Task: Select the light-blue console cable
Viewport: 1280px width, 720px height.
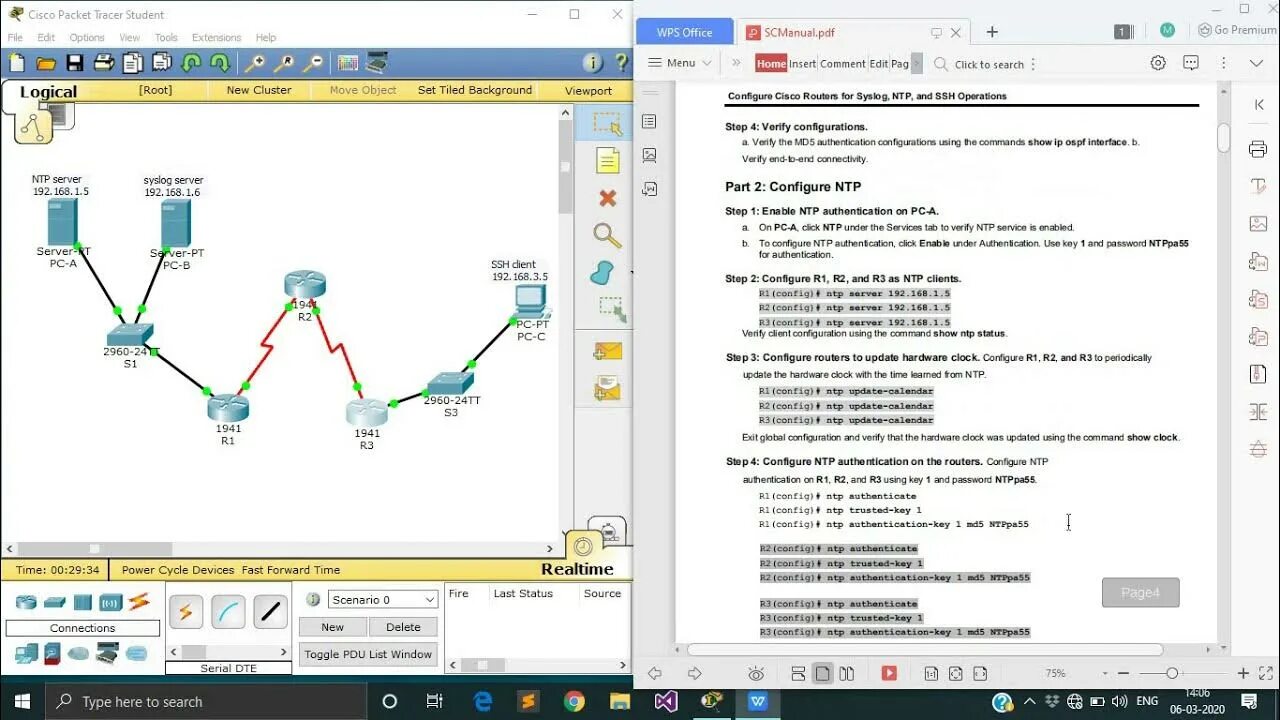Action: click(x=228, y=612)
